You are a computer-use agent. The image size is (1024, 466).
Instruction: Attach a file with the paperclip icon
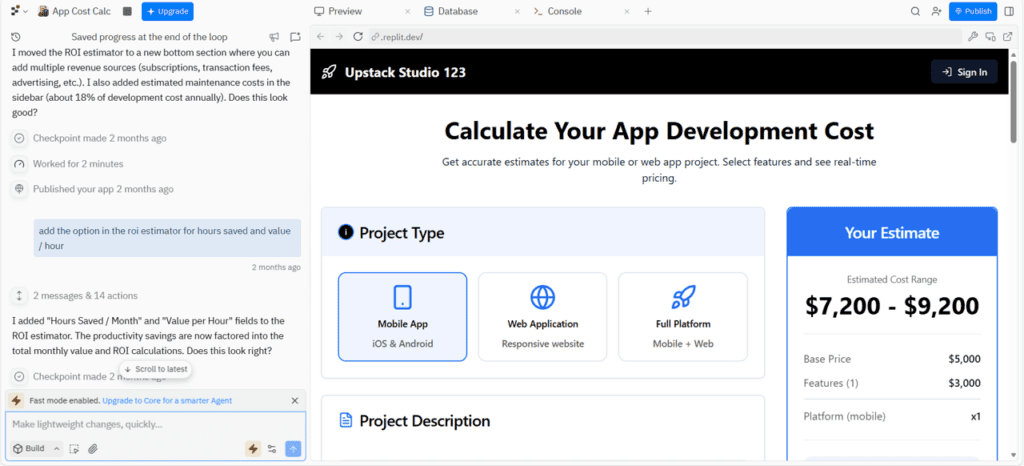(x=93, y=449)
